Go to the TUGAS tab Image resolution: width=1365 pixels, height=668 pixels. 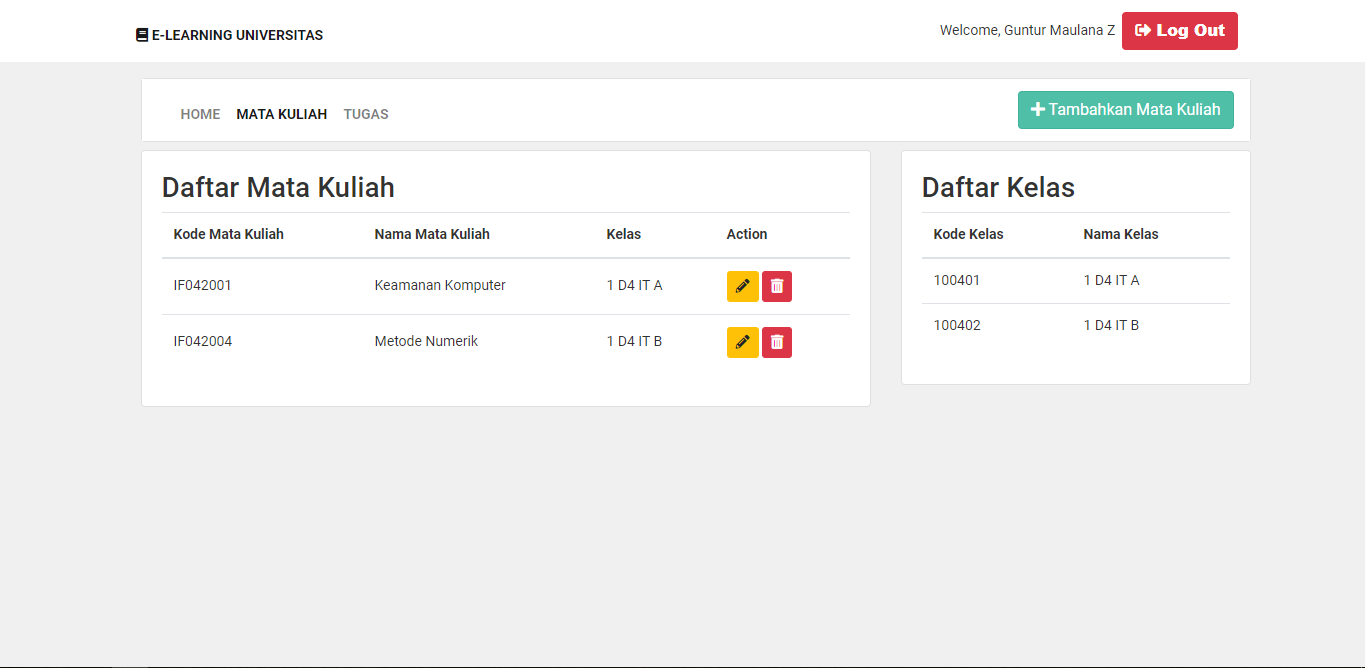(x=365, y=114)
